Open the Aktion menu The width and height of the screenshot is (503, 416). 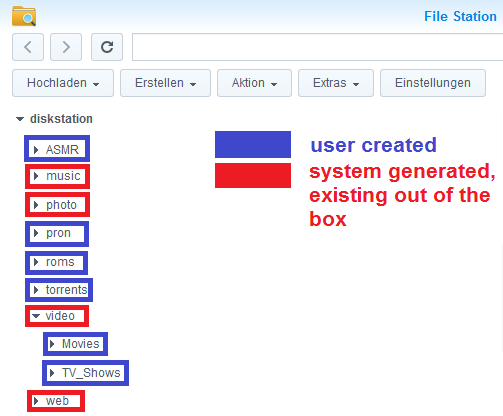click(254, 83)
